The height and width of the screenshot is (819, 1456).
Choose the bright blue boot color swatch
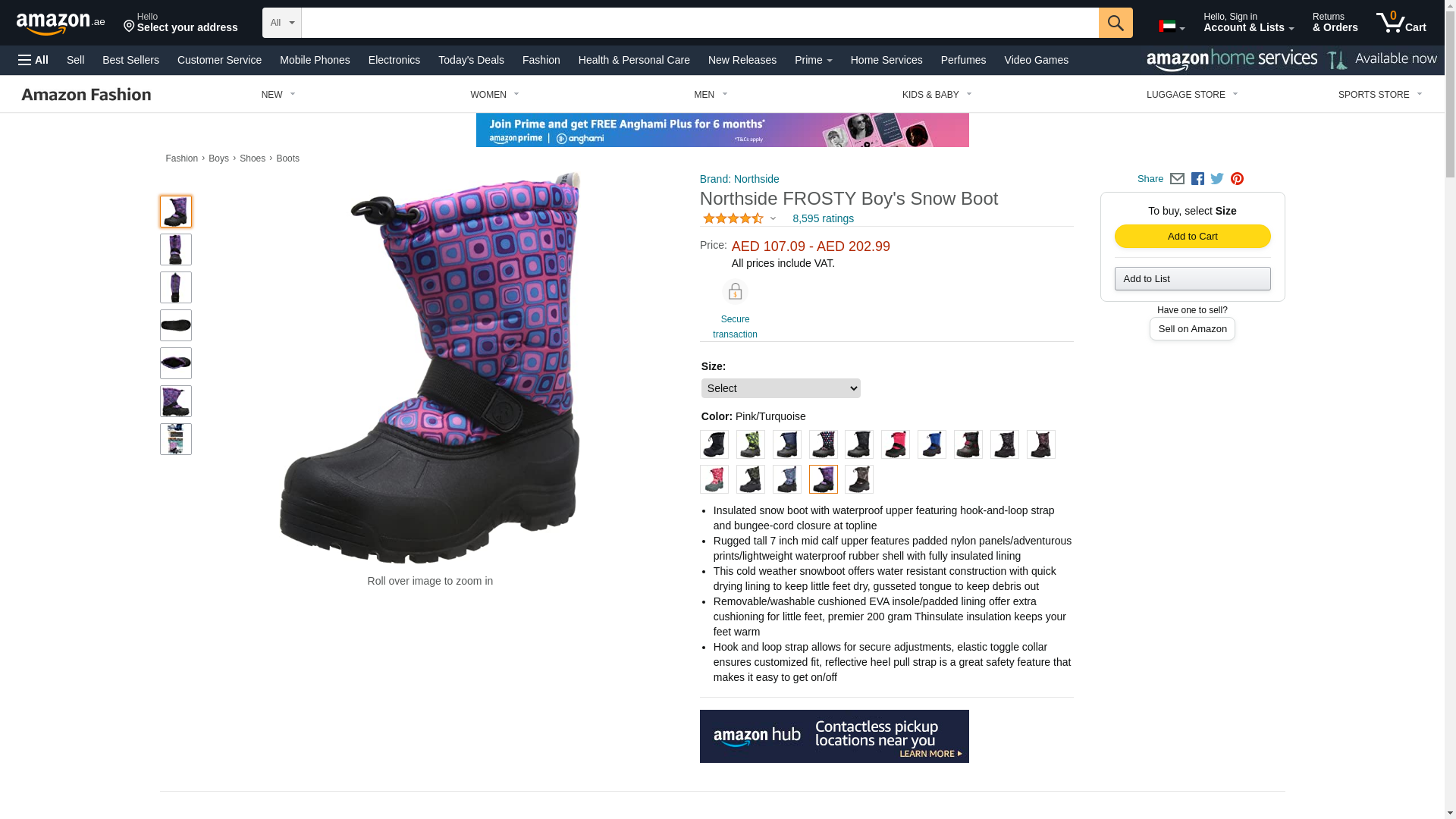pos(931,444)
